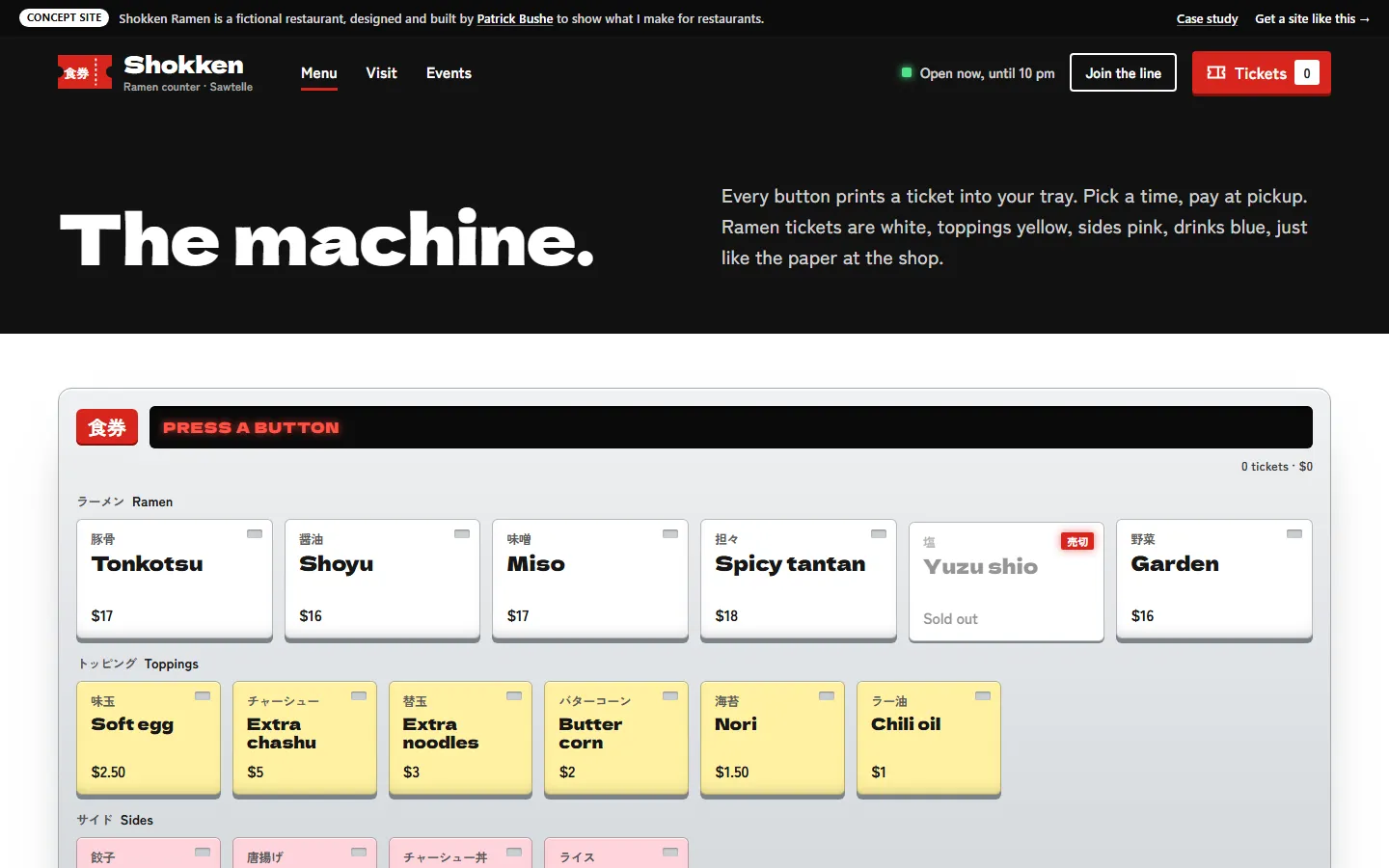Click the Shokken brand name

(x=183, y=65)
